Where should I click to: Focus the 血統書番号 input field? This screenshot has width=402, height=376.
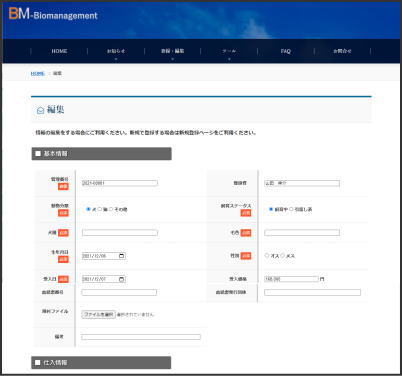point(119,292)
